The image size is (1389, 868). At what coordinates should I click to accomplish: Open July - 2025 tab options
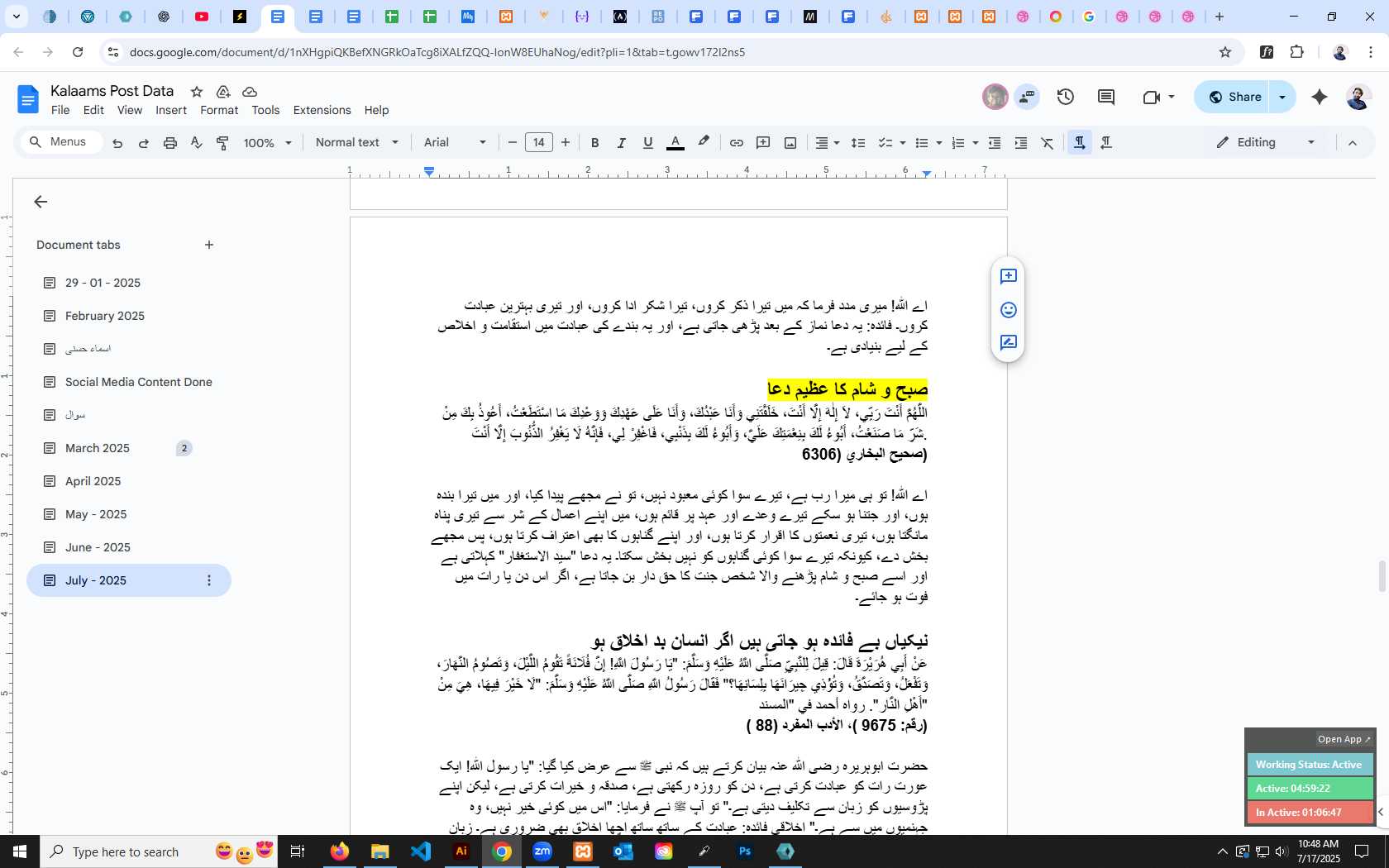pyautogui.click(x=209, y=580)
